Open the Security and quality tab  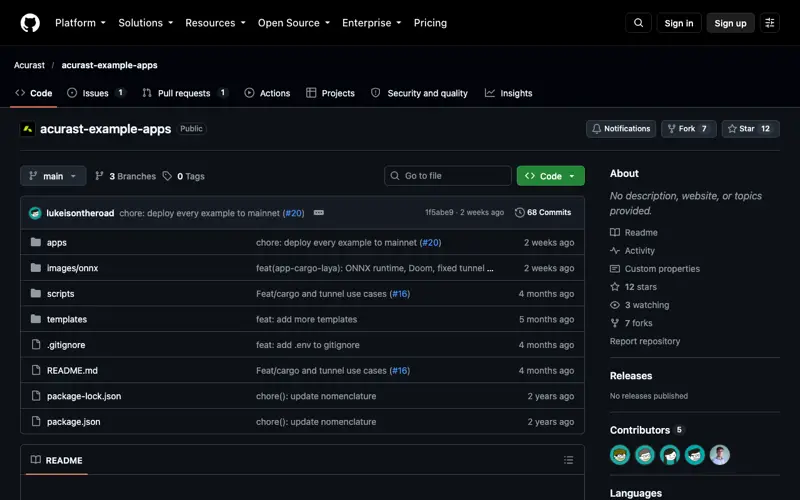[x=419, y=93]
